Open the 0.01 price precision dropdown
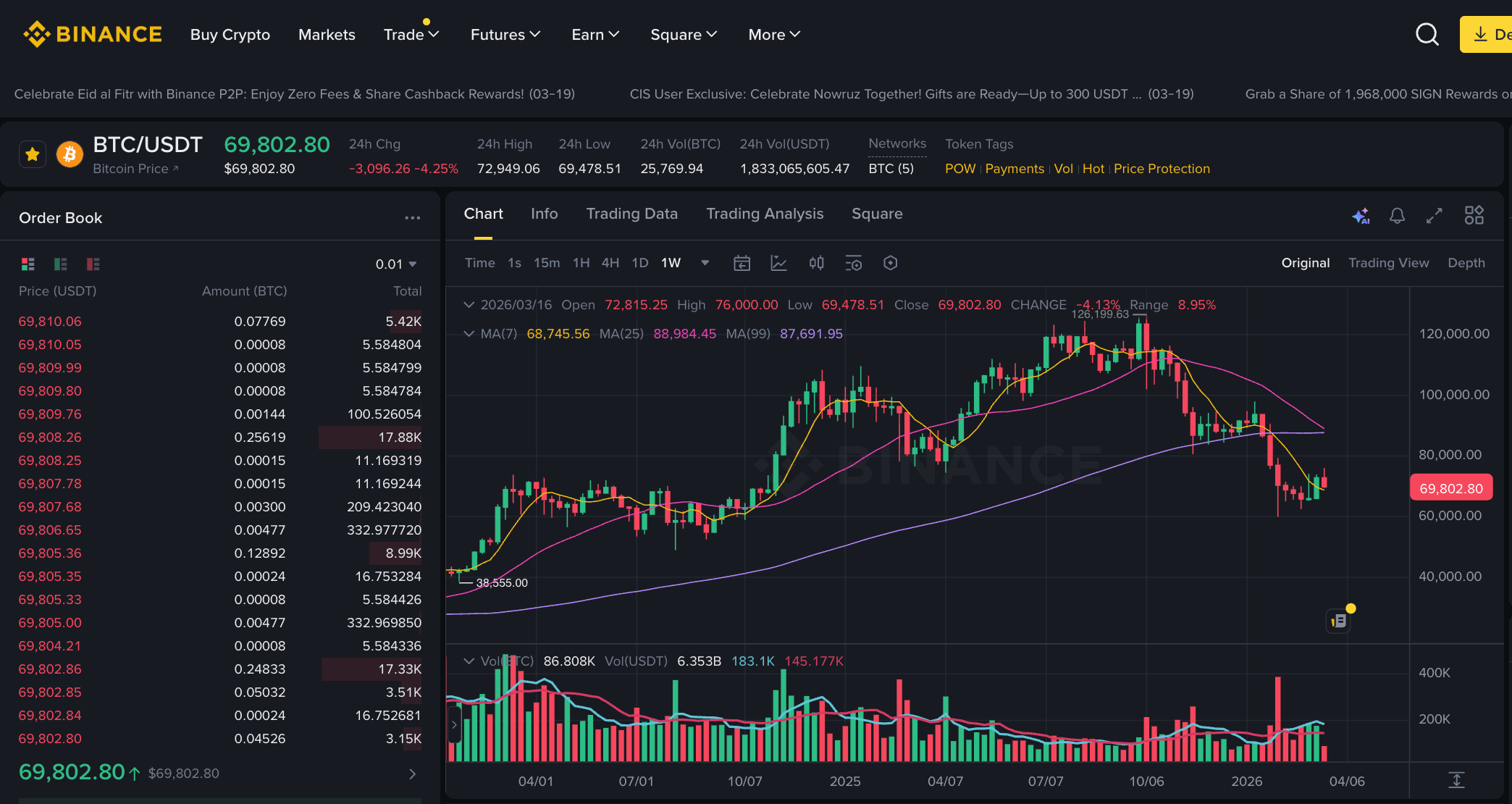The image size is (1512, 804). point(396,264)
